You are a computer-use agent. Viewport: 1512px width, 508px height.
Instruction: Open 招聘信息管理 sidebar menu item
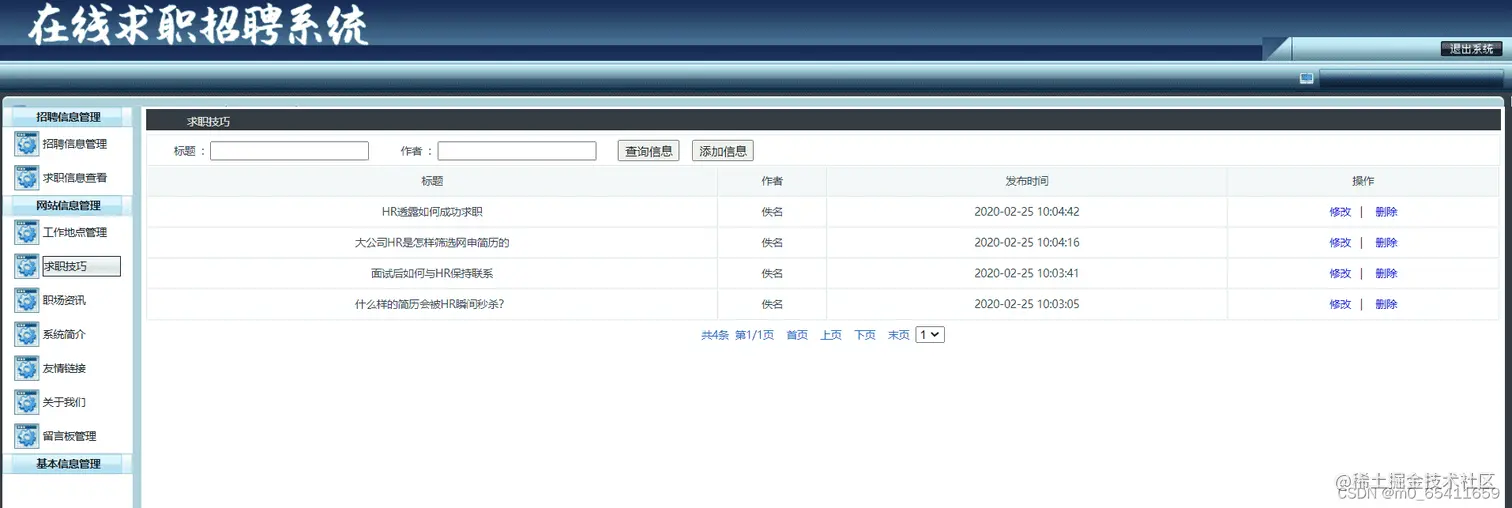(x=75, y=144)
